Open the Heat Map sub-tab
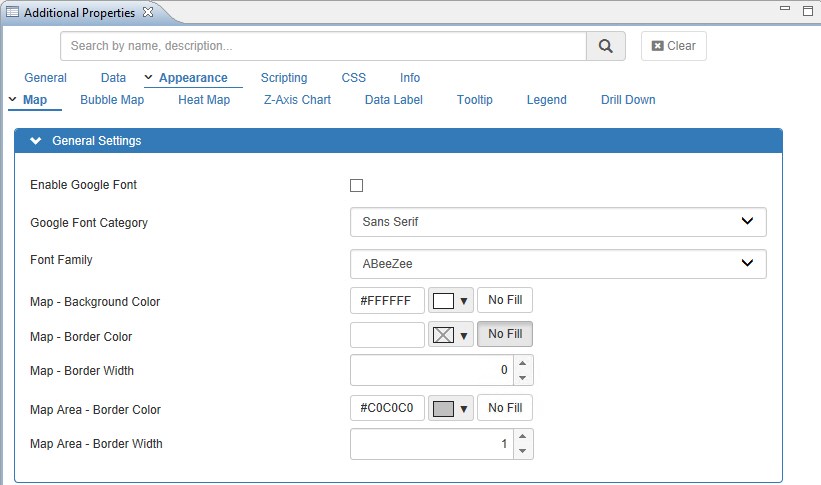Image resolution: width=821 pixels, height=485 pixels. tap(204, 100)
